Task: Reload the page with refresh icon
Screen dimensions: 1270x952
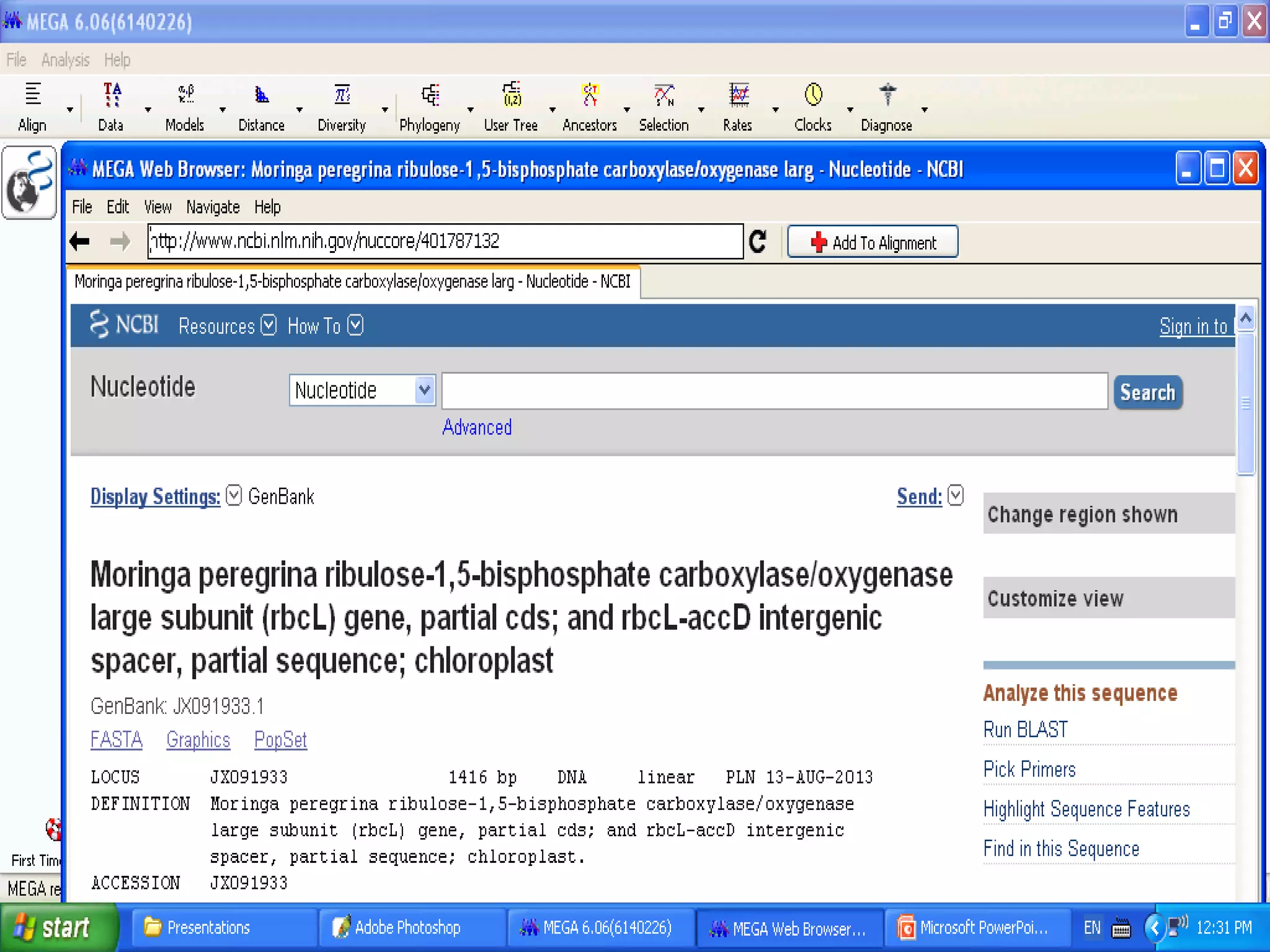Action: tap(758, 241)
